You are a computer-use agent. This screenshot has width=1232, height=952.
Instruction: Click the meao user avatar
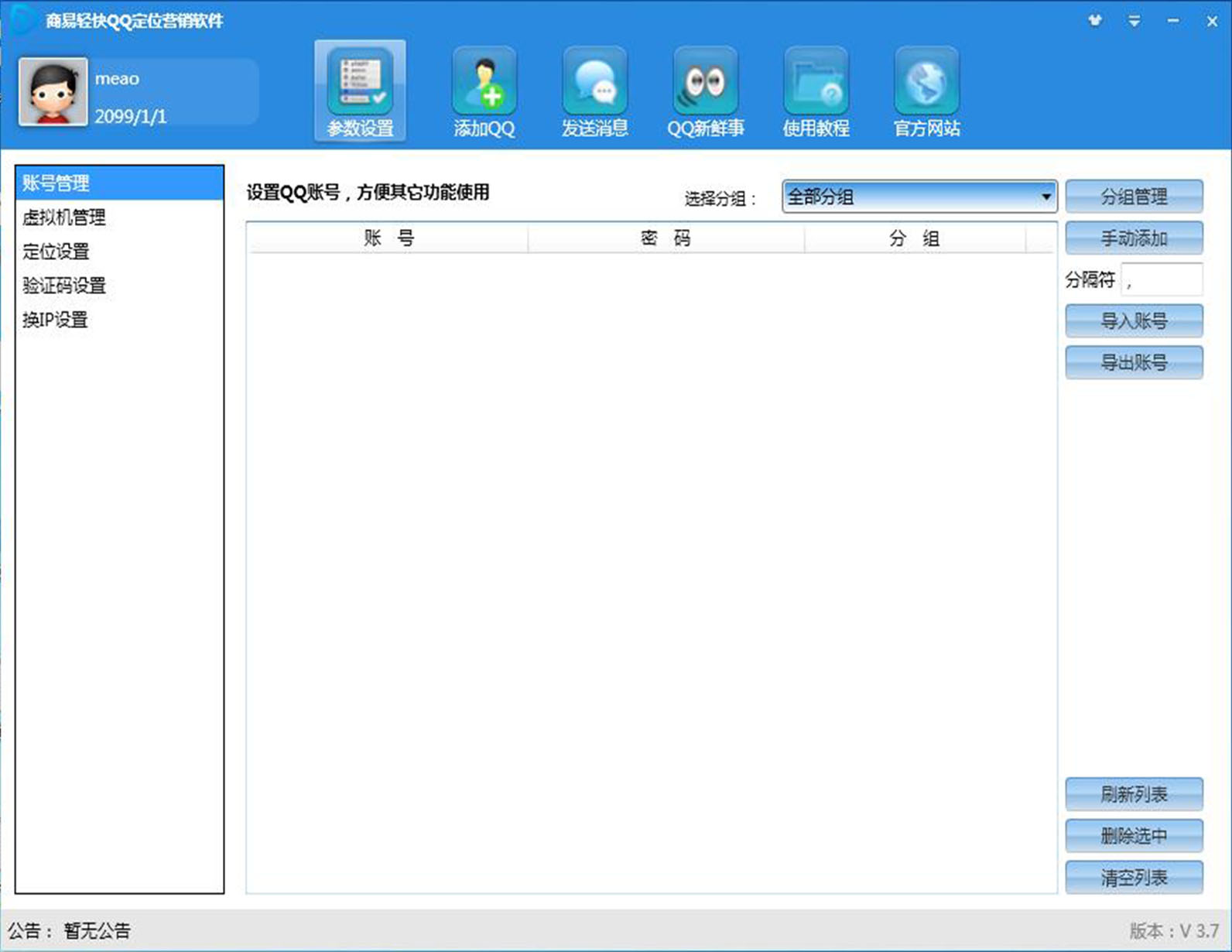pyautogui.click(x=53, y=91)
